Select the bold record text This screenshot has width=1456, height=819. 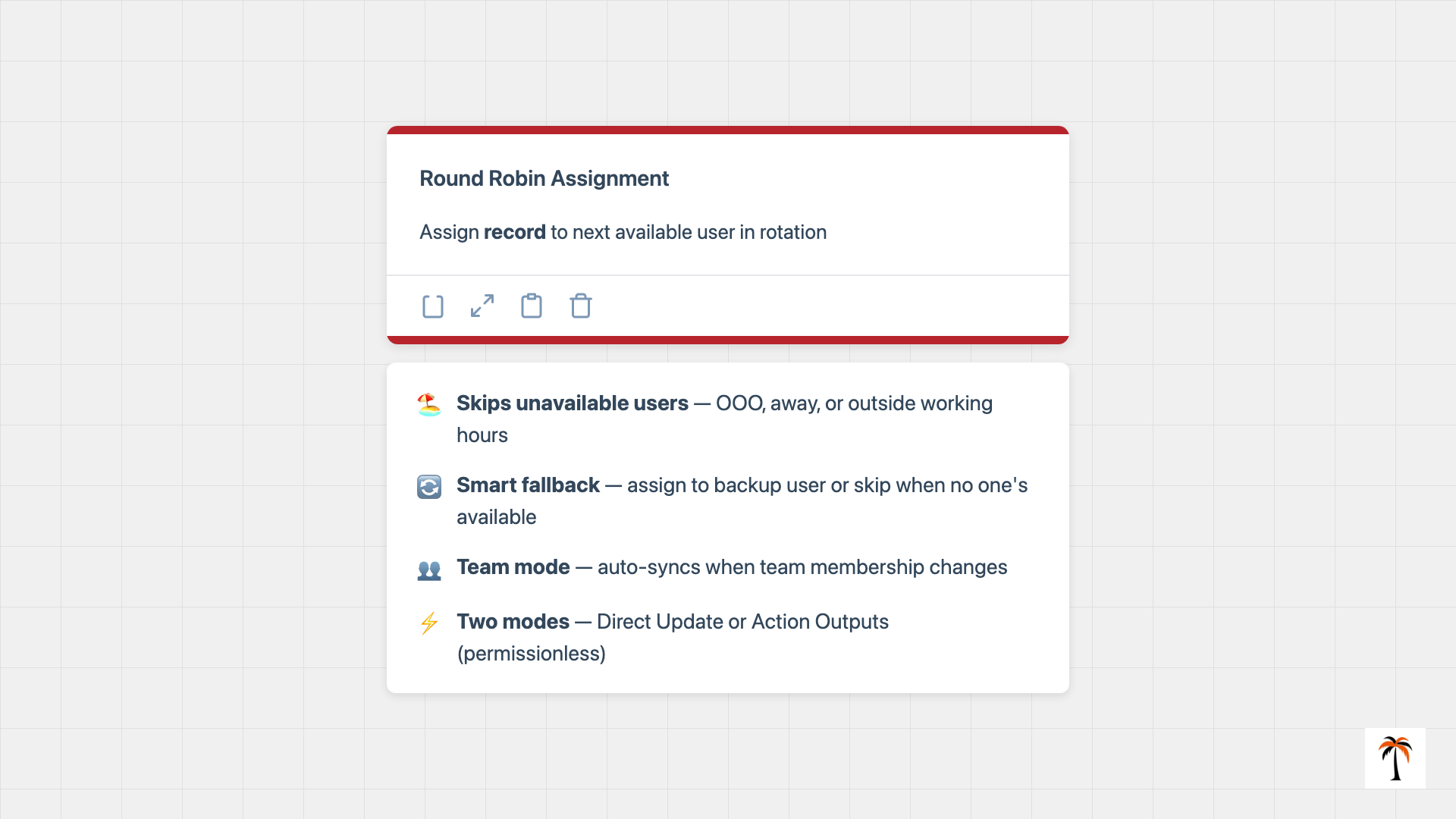tap(515, 232)
